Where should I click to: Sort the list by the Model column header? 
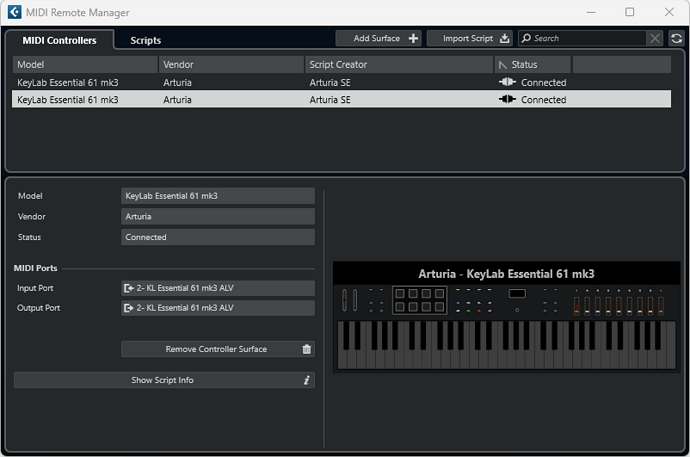[x=85, y=65]
